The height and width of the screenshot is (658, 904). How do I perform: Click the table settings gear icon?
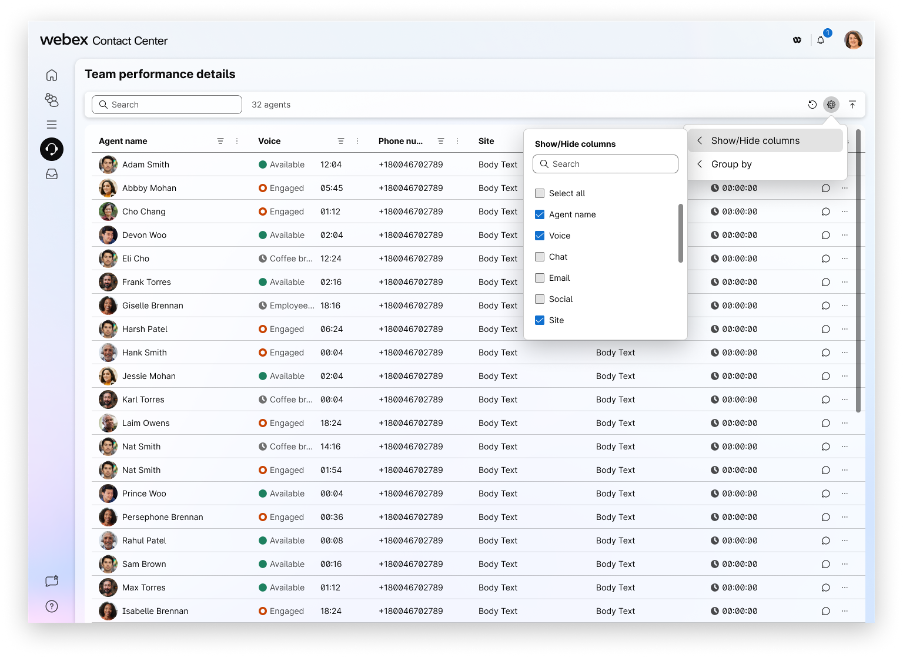click(x=831, y=105)
